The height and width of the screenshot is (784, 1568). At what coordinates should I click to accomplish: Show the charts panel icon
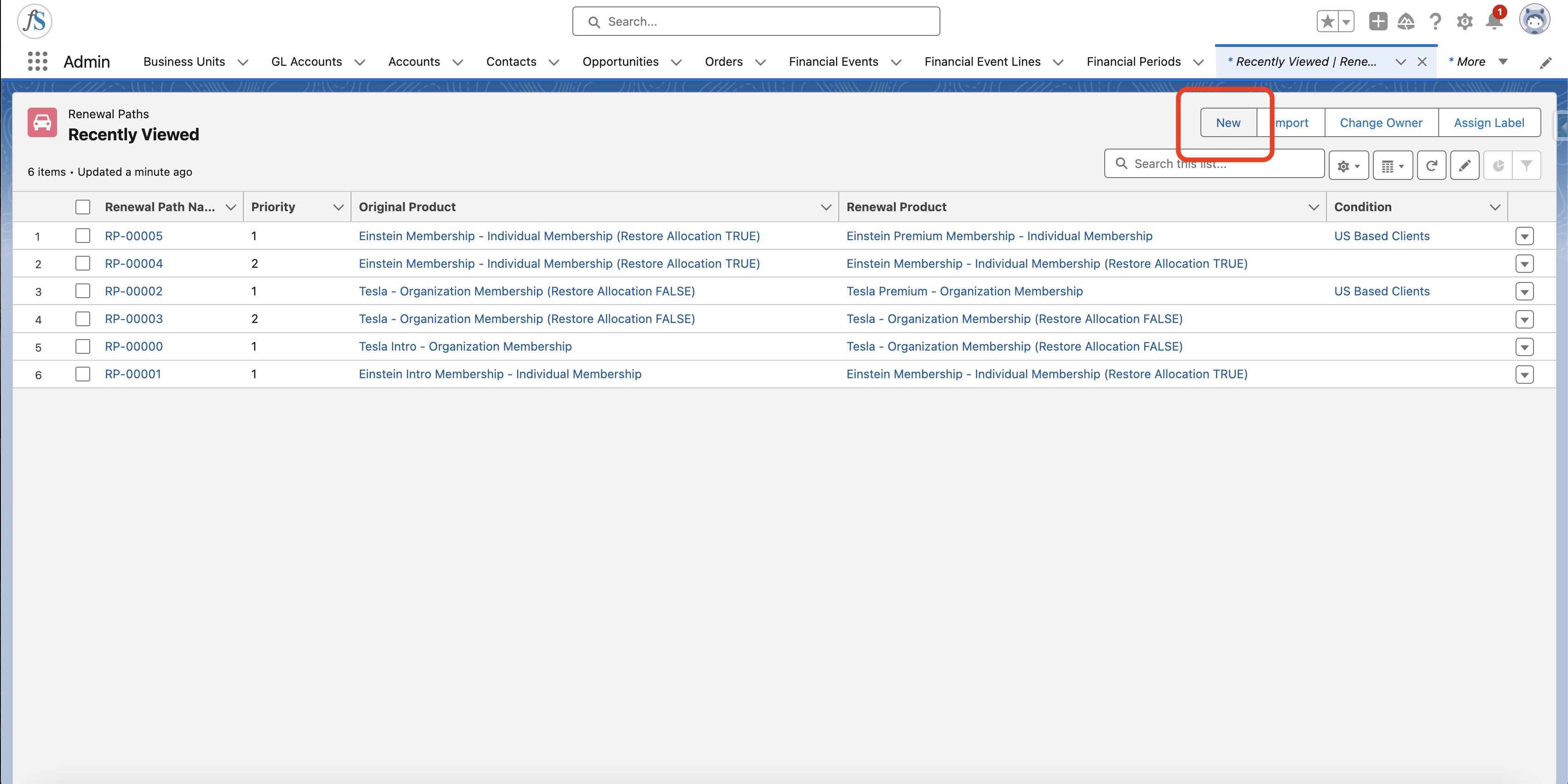1498,166
